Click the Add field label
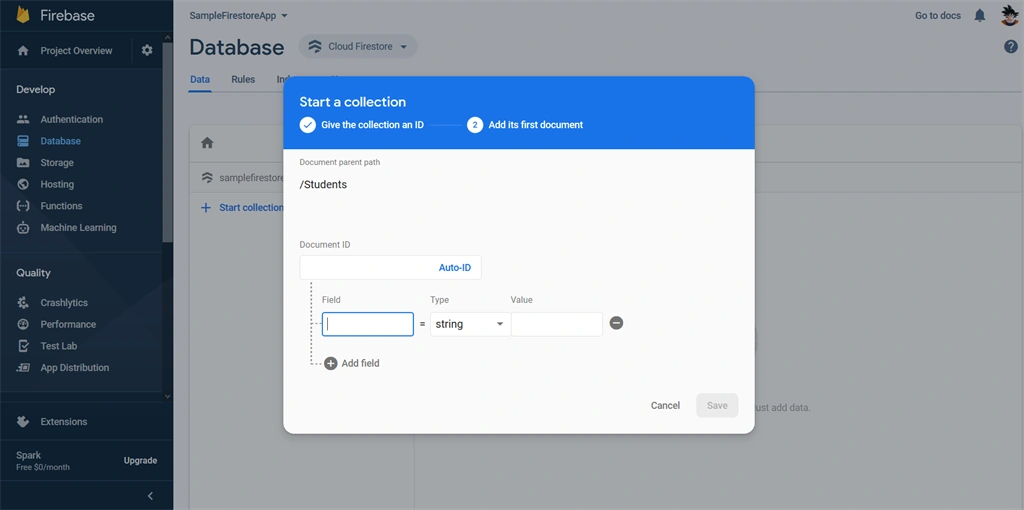This screenshot has width=1024, height=510. coord(360,363)
